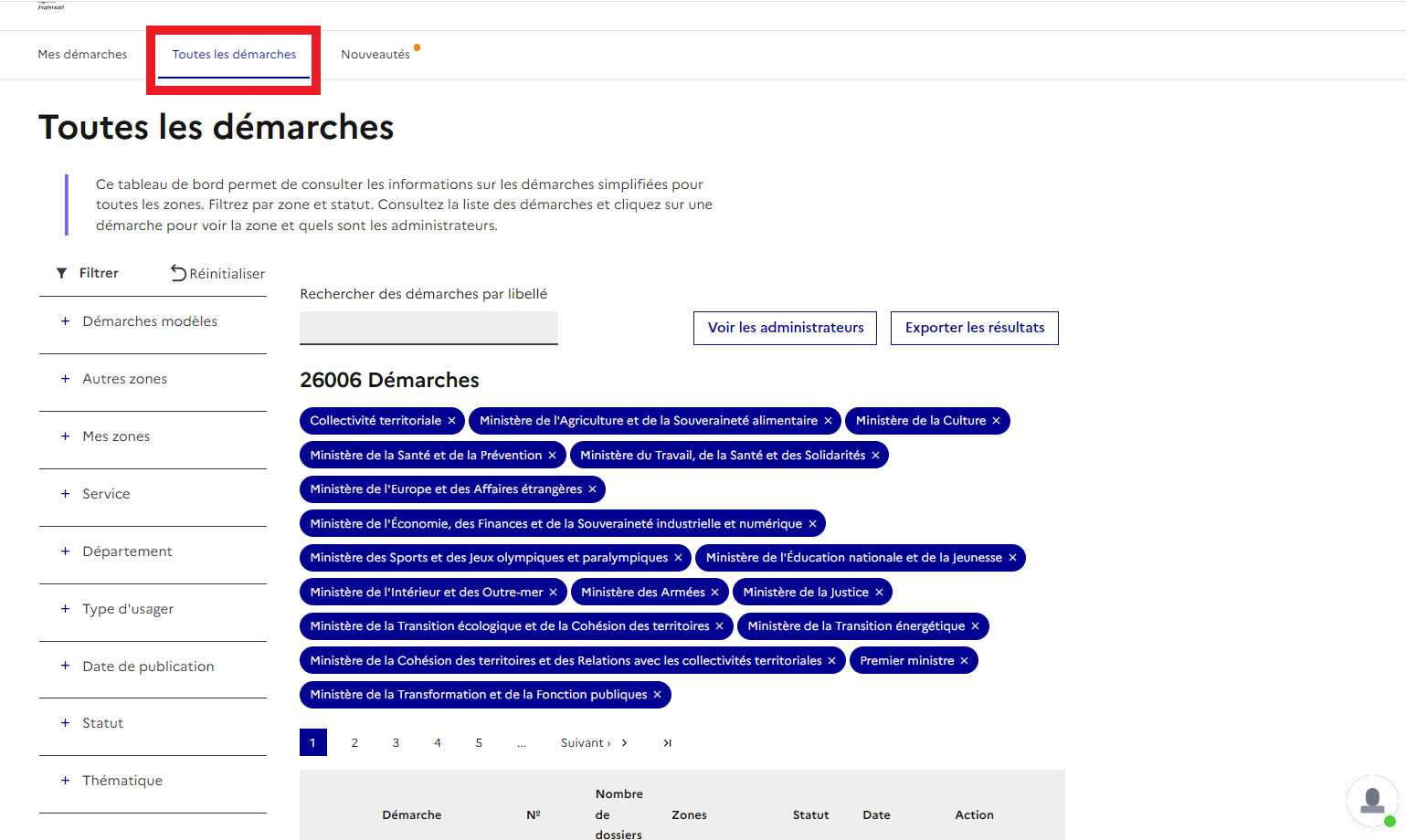Screen dimensions: 1406x840
Task: Jump to last page arrow icon
Action: coord(667,743)
